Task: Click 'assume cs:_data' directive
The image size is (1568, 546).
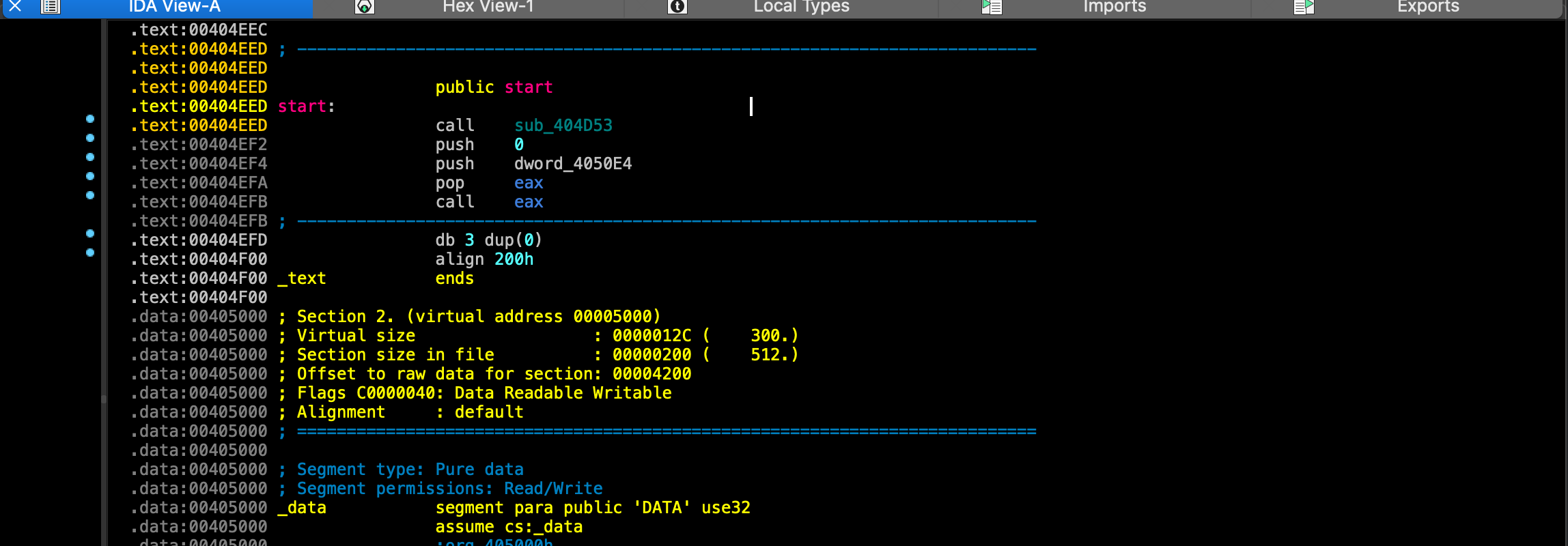Action: pos(509,527)
